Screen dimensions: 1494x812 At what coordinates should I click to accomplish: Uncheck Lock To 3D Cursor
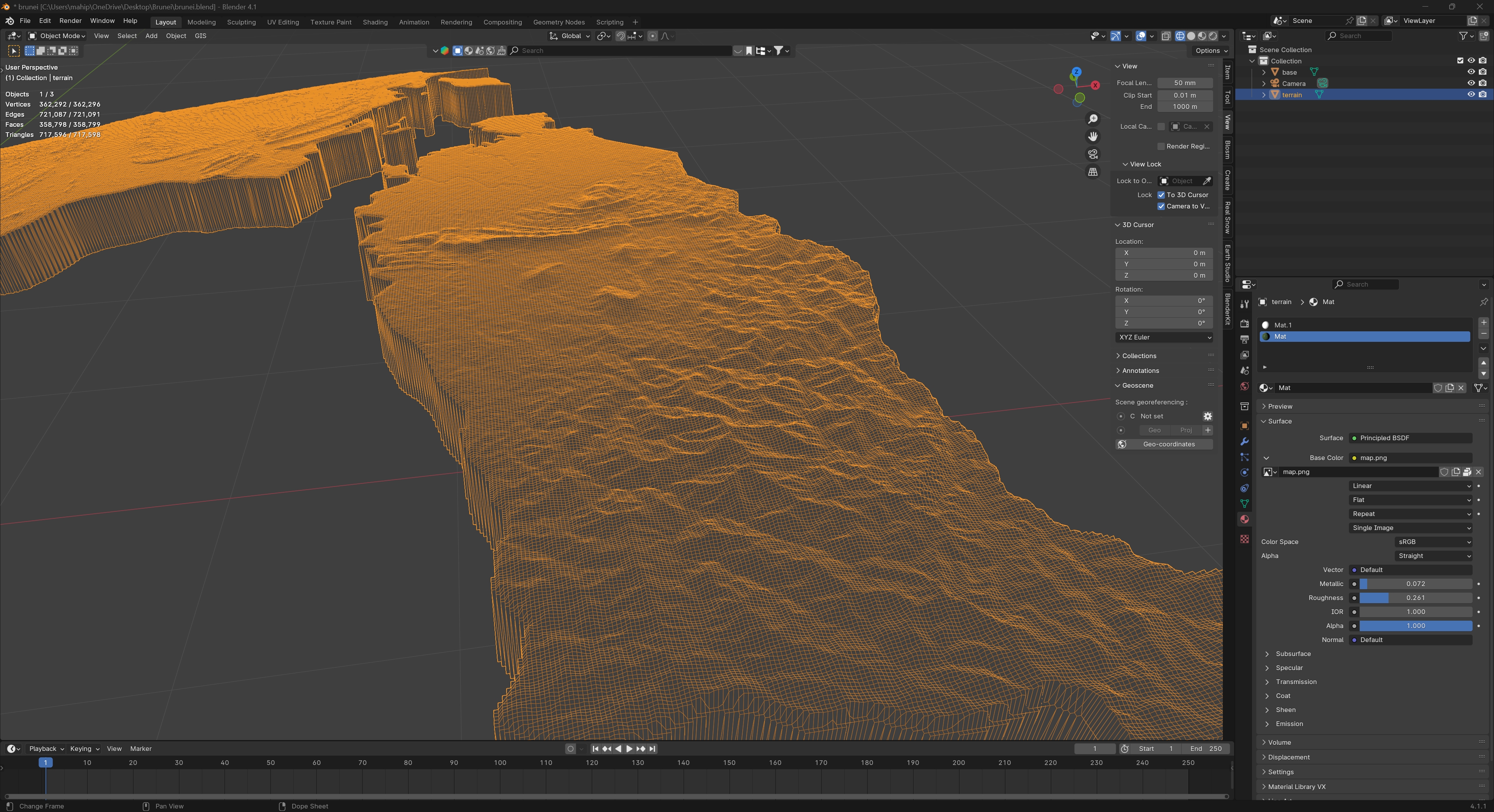[1161, 195]
